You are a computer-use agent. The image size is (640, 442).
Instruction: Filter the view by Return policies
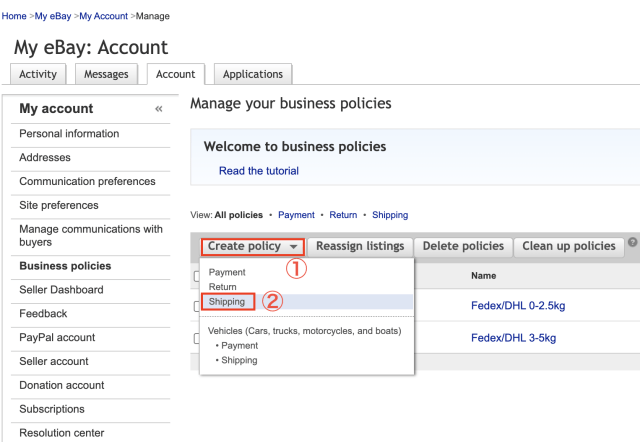(343, 215)
